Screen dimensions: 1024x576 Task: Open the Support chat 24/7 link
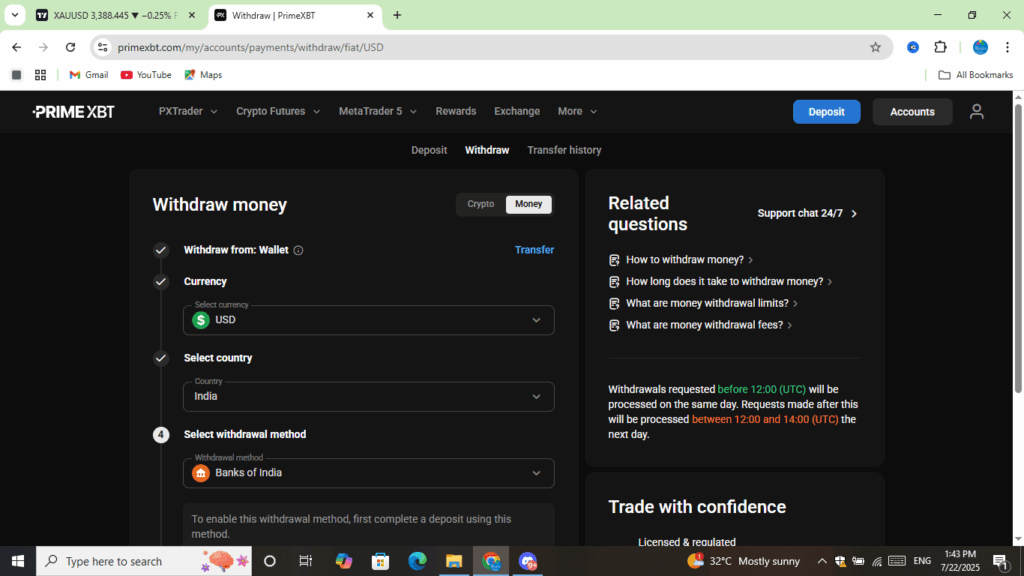(x=807, y=213)
